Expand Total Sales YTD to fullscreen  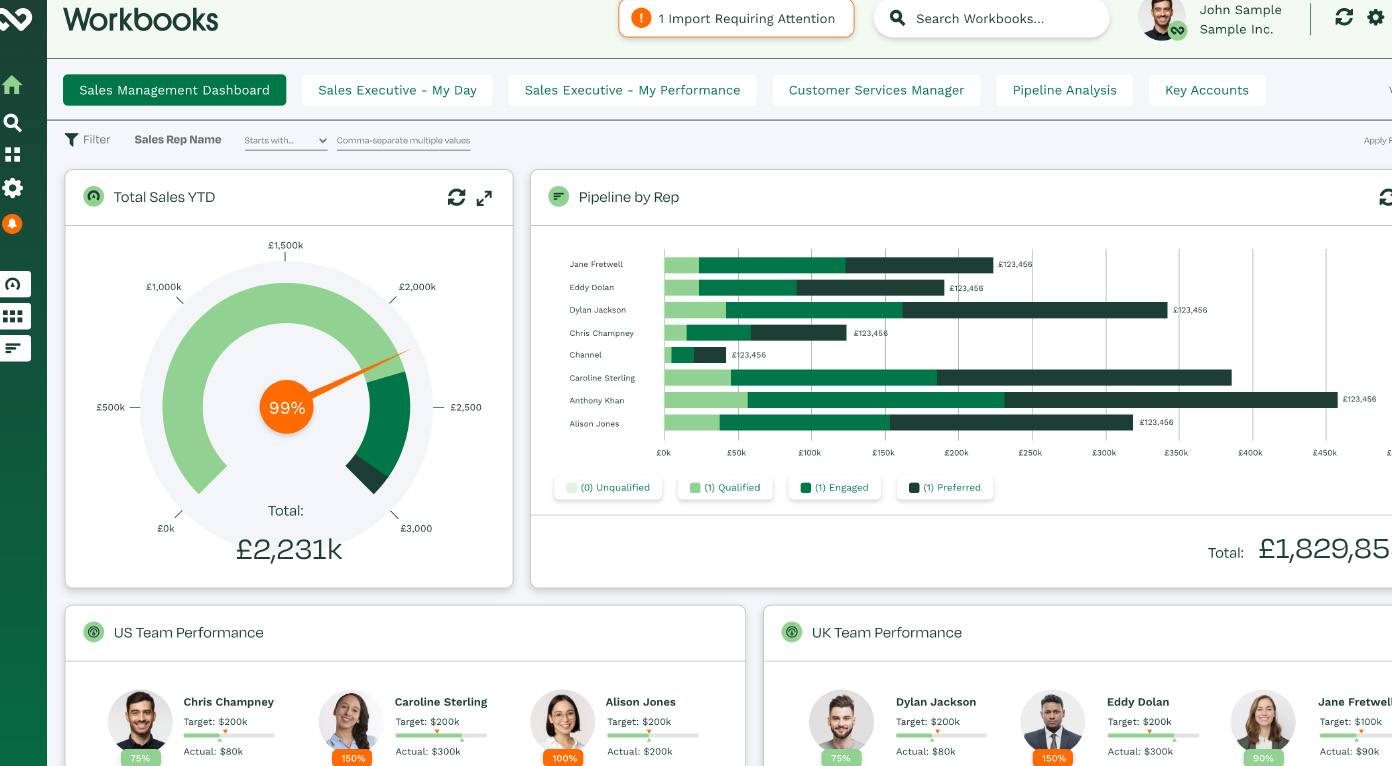point(484,198)
